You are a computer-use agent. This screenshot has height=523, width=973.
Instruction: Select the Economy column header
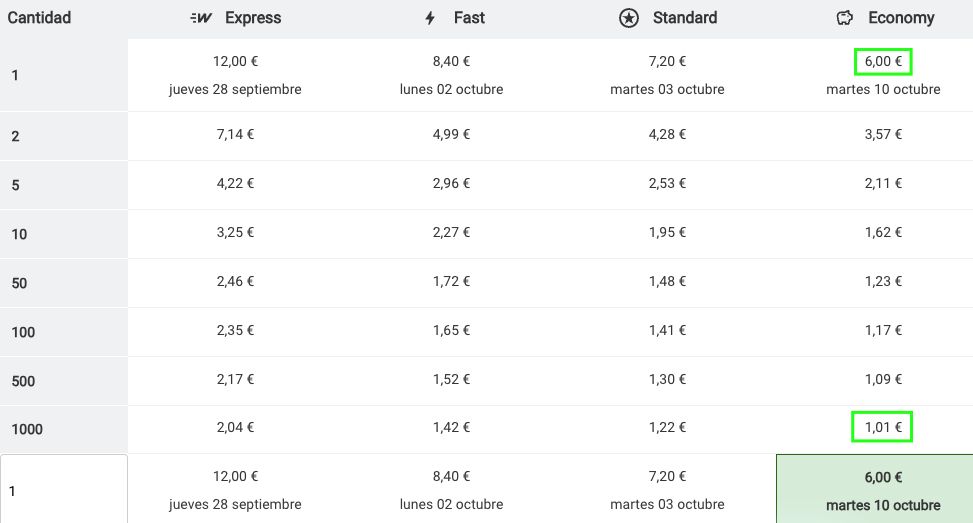884,18
